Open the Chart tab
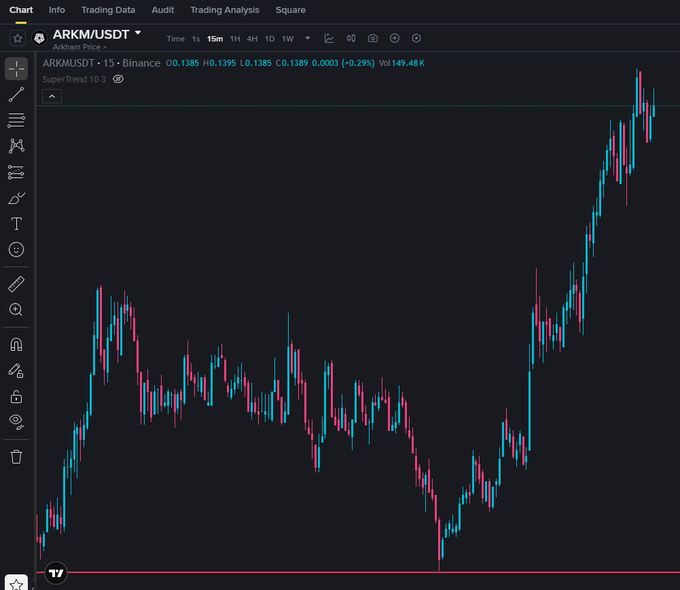 21,10
